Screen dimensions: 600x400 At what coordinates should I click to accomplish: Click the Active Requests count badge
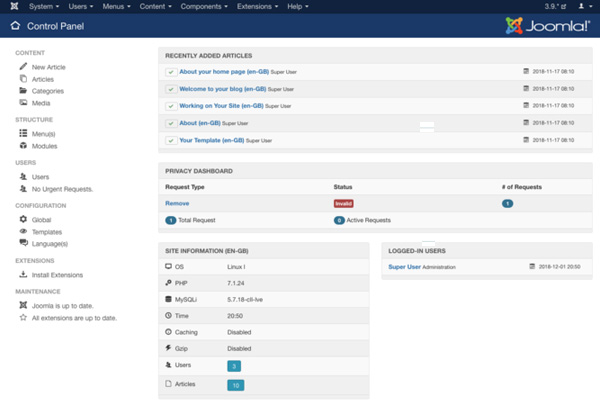tap(339, 220)
